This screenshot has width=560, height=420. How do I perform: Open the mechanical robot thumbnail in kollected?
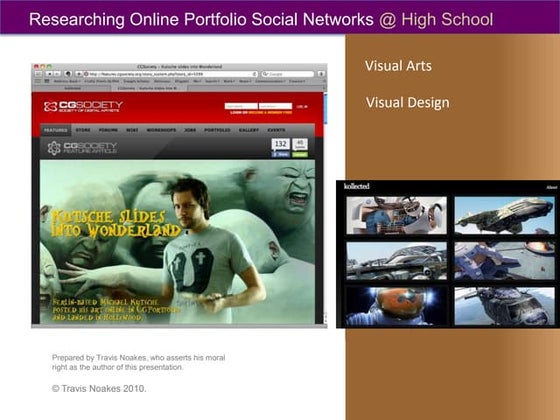396,215
